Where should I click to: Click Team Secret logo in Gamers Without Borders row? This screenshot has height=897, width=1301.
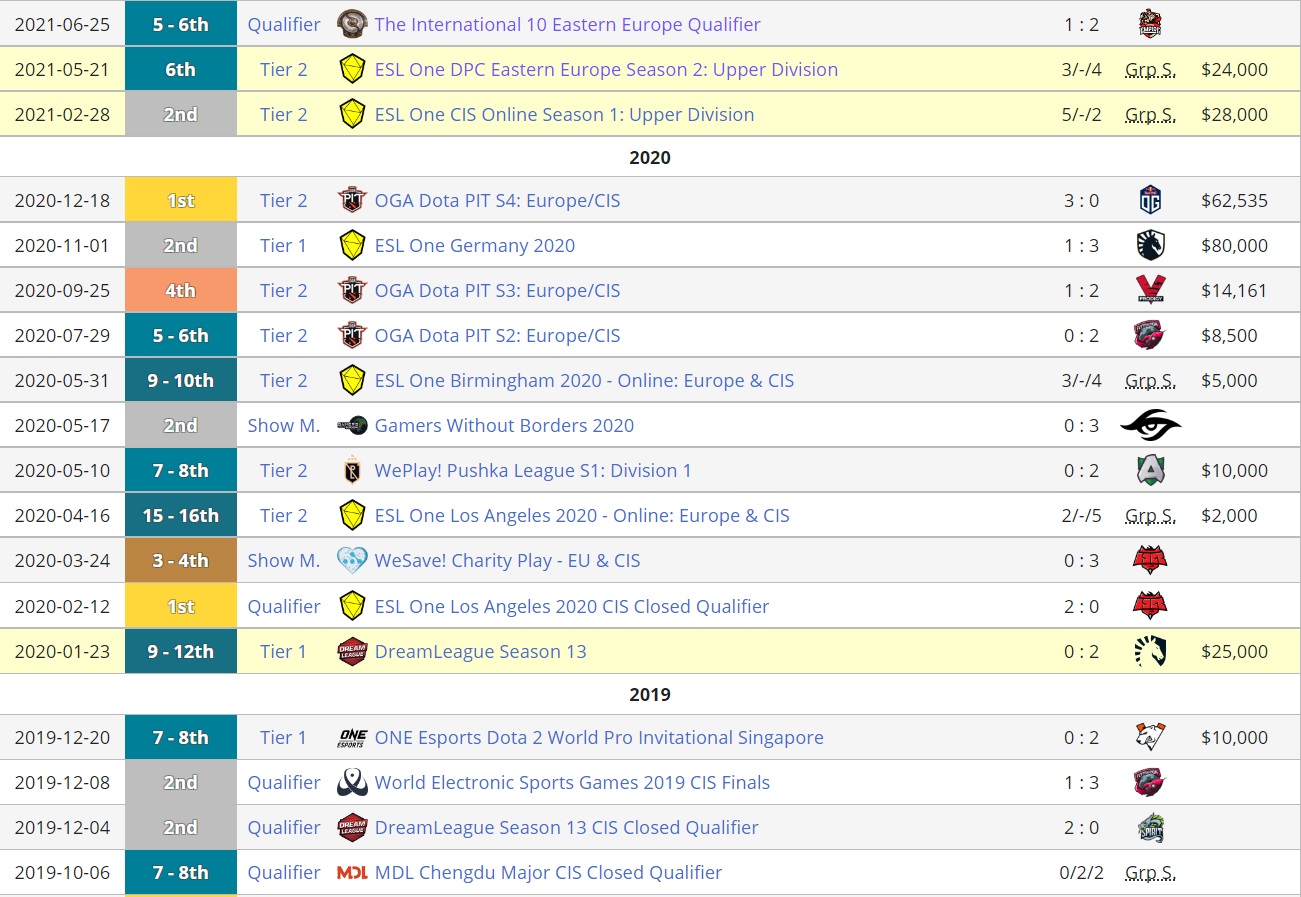point(1150,426)
